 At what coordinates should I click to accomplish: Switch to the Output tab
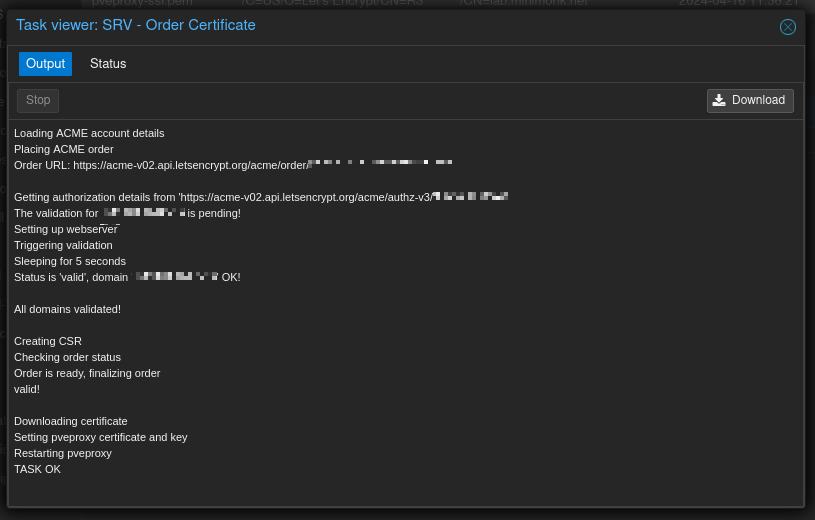[x=45, y=63]
